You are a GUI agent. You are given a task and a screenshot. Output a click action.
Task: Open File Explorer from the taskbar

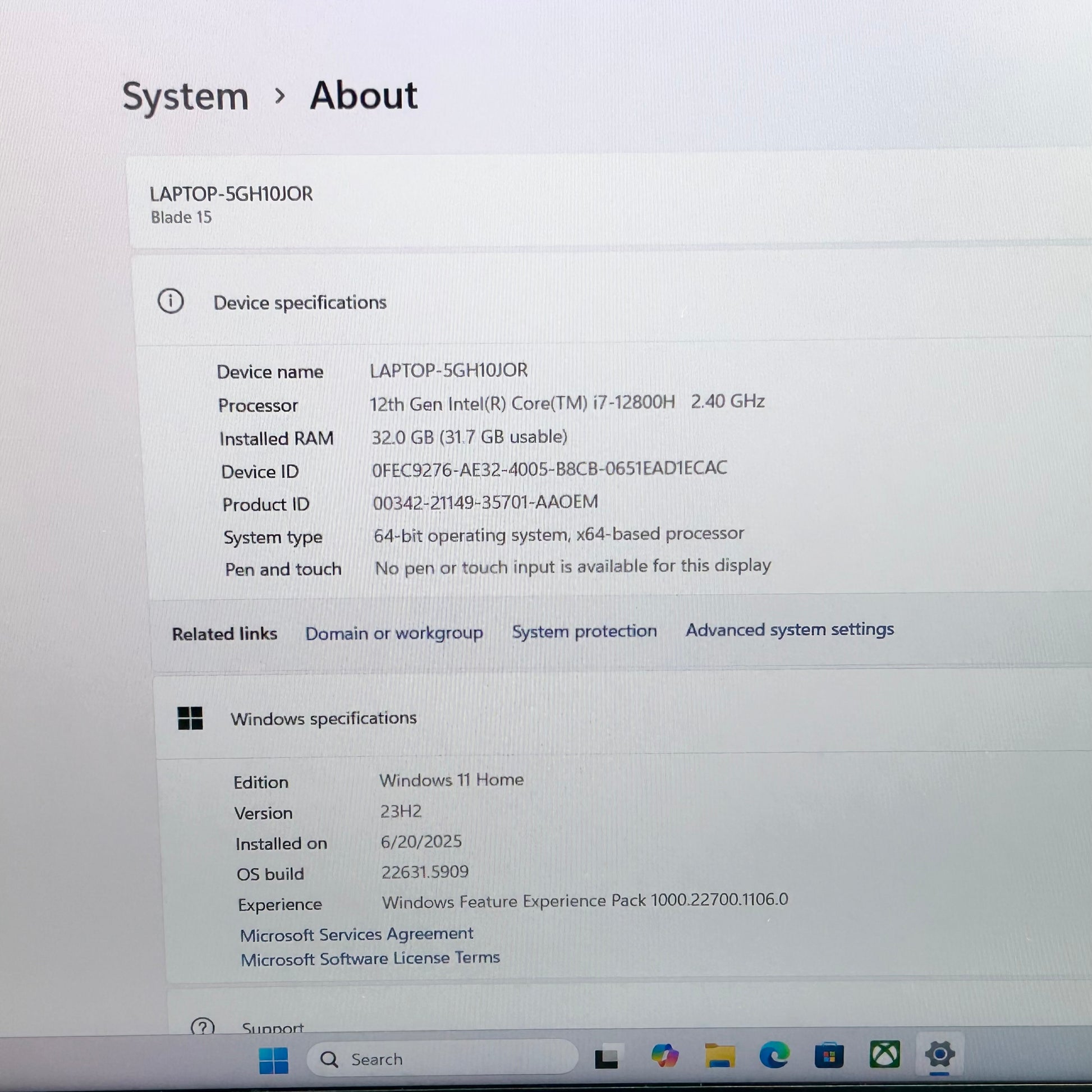pyautogui.click(x=719, y=1056)
